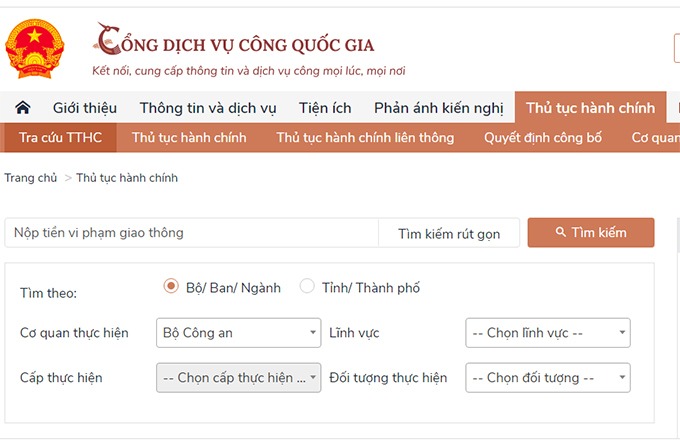
Task: Expand the Chọn đối tượng dropdown
Action: click(x=548, y=378)
